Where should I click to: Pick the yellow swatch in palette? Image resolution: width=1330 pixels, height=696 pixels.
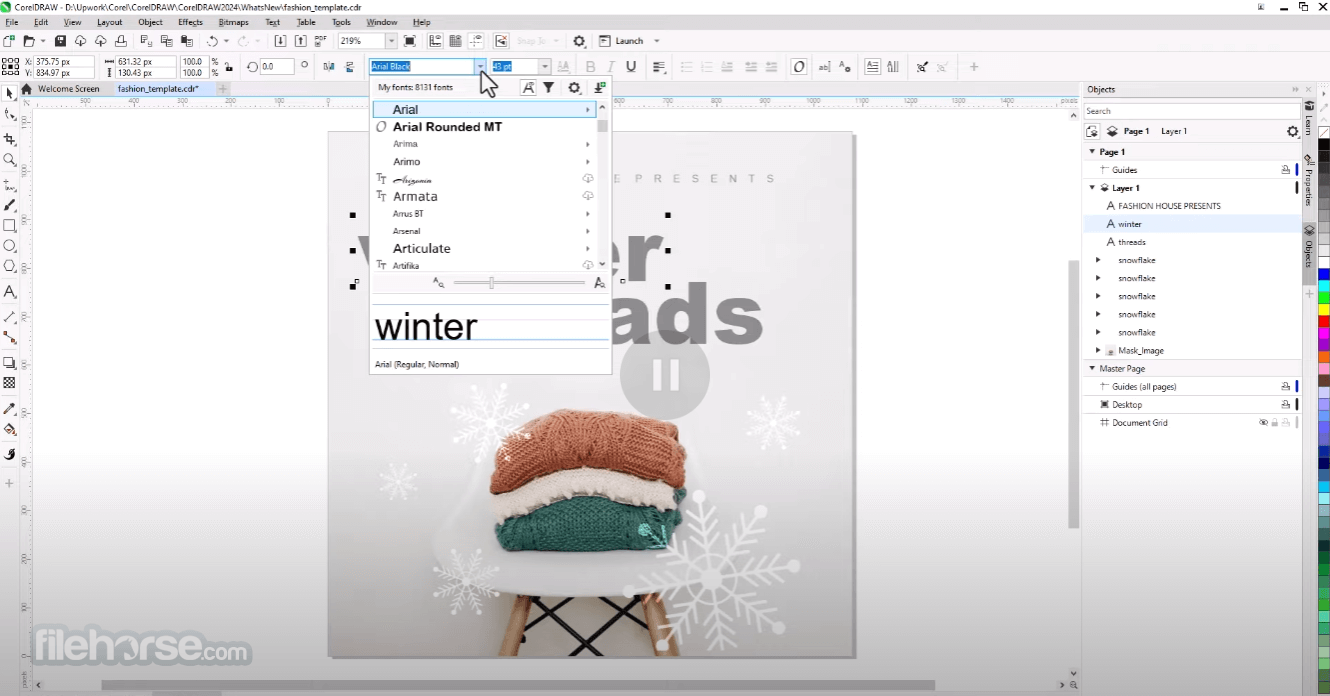(x=1323, y=310)
